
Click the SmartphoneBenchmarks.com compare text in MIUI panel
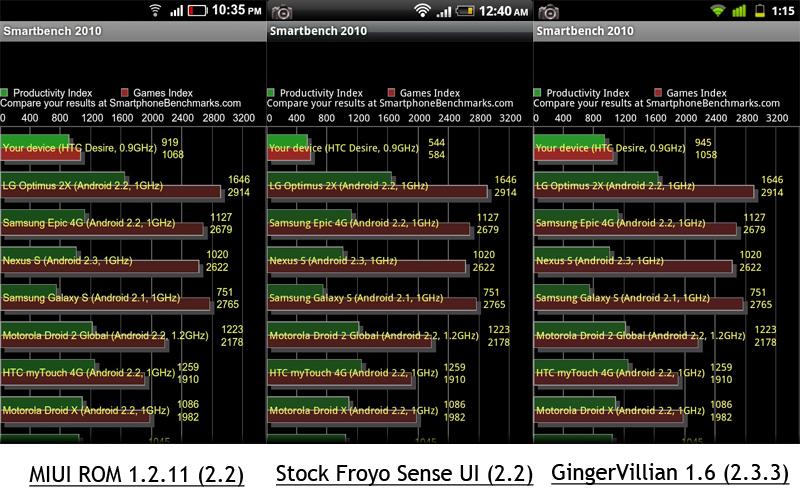(x=121, y=104)
